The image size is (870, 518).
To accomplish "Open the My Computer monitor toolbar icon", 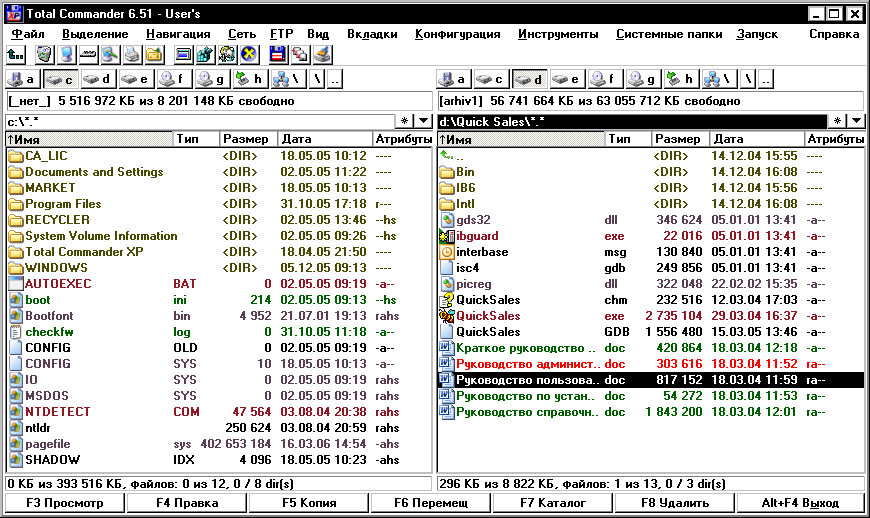I will coord(66,54).
